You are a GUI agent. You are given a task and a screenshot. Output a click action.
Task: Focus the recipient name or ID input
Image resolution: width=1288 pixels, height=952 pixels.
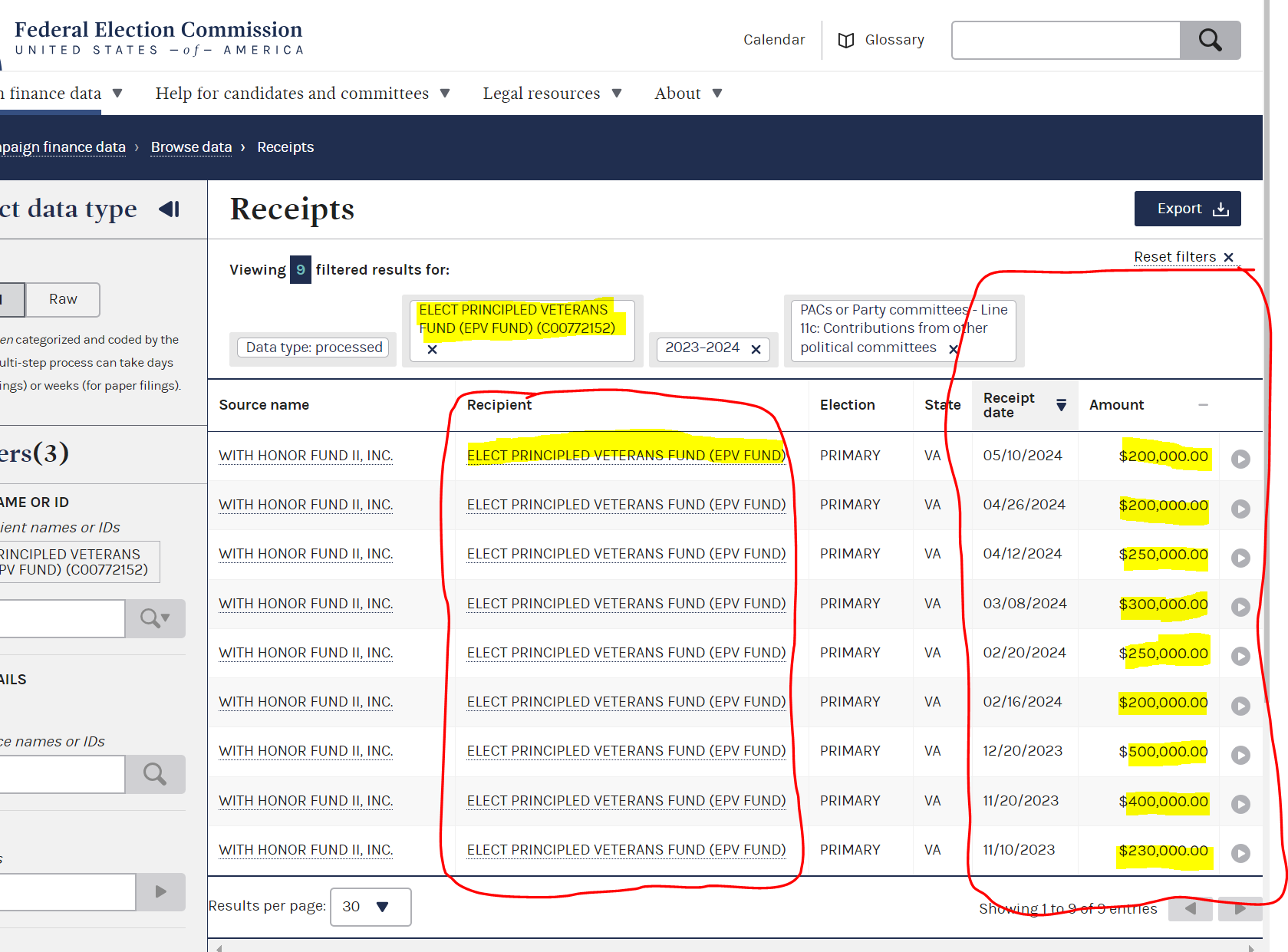62,618
